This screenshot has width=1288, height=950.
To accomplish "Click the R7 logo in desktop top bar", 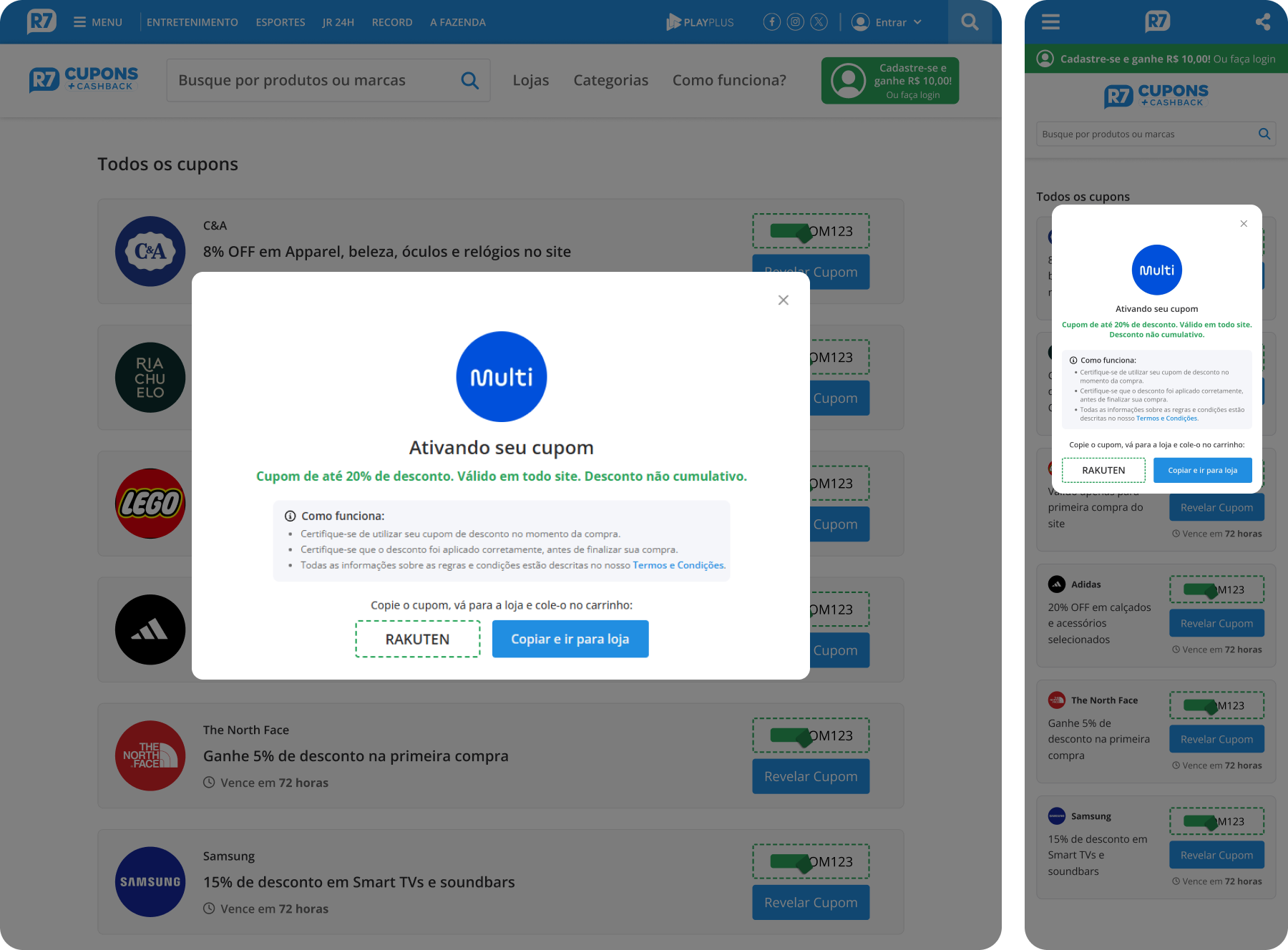I will pyautogui.click(x=42, y=21).
